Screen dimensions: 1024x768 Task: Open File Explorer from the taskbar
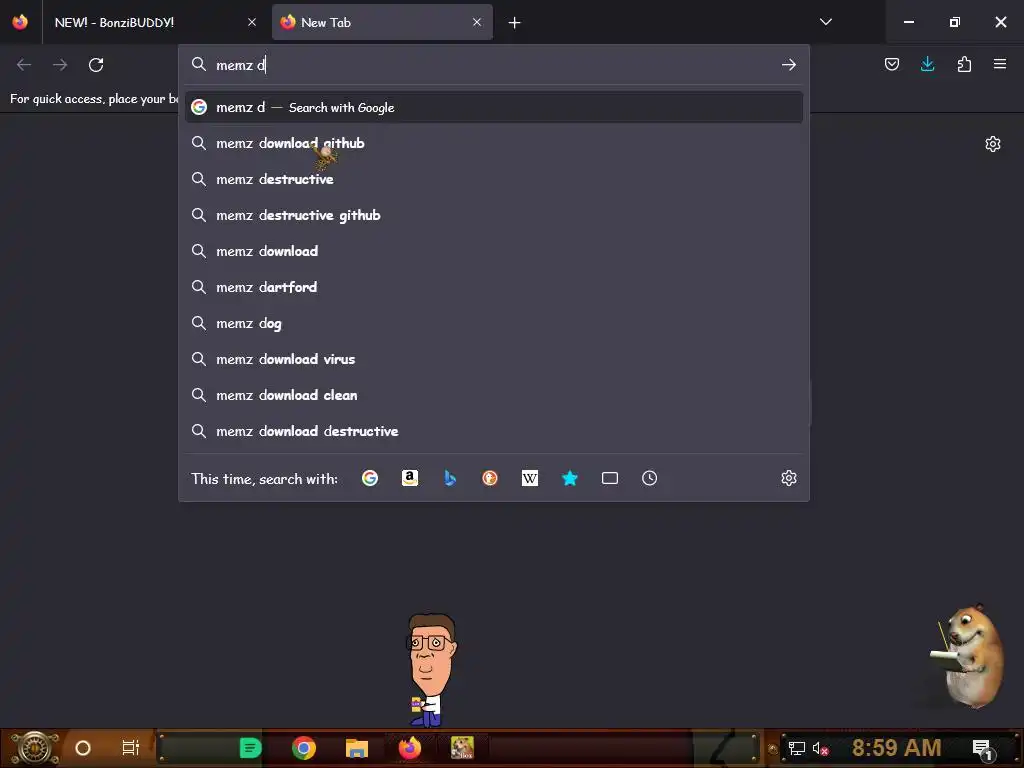coord(357,748)
